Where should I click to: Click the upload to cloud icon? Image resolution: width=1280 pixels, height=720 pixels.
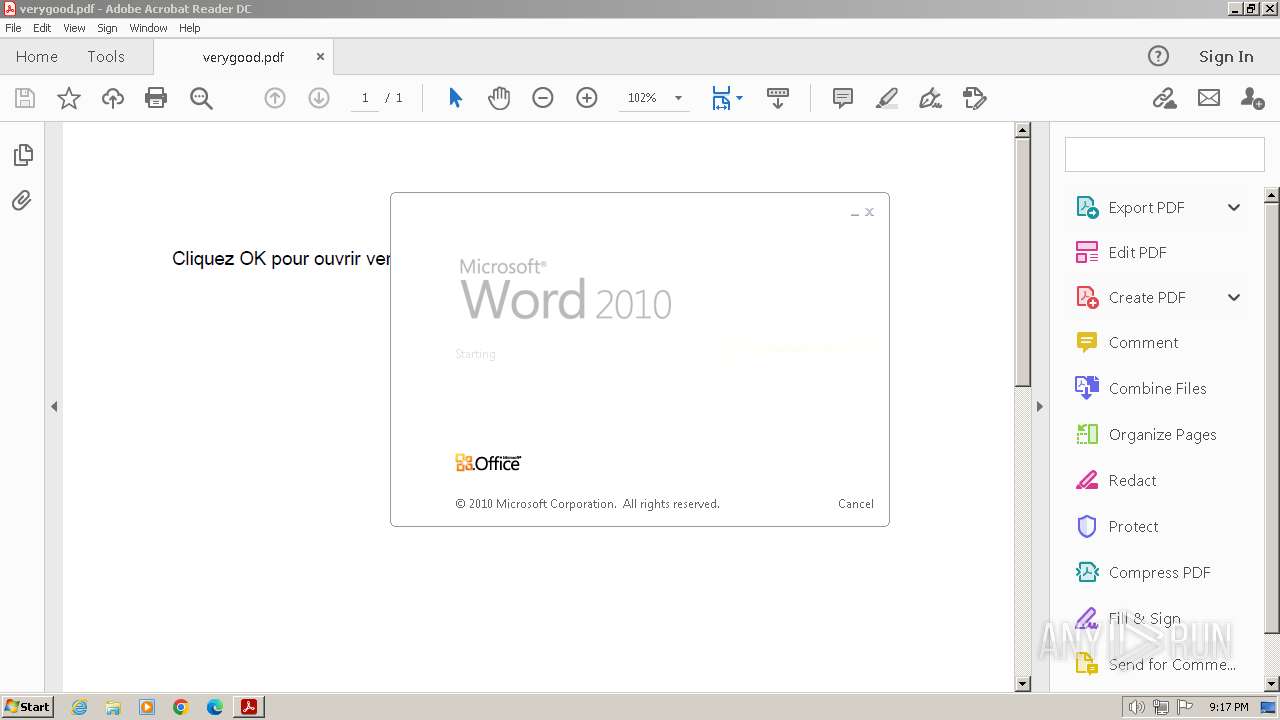pyautogui.click(x=113, y=98)
